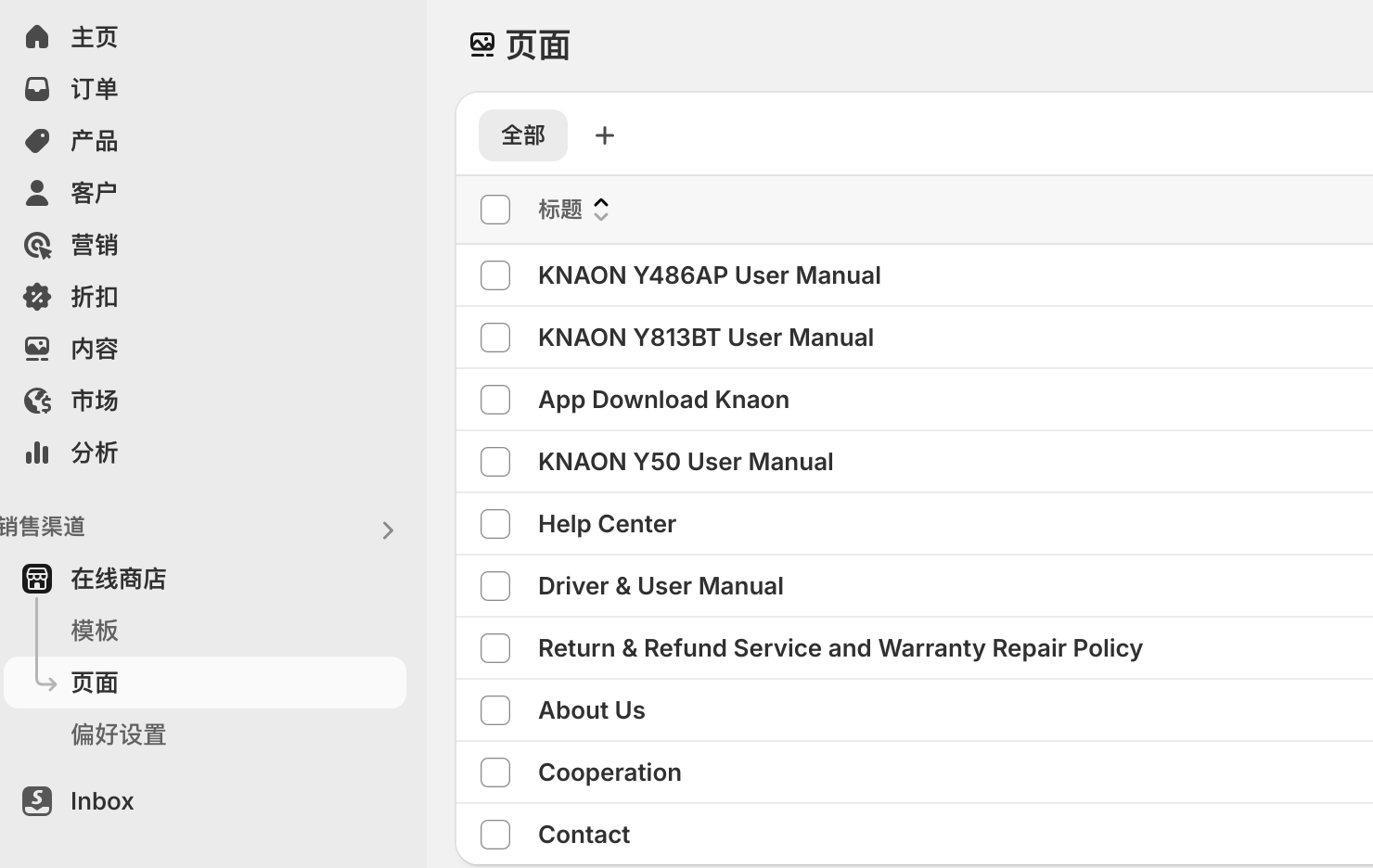Go to 产品 section

95,141
